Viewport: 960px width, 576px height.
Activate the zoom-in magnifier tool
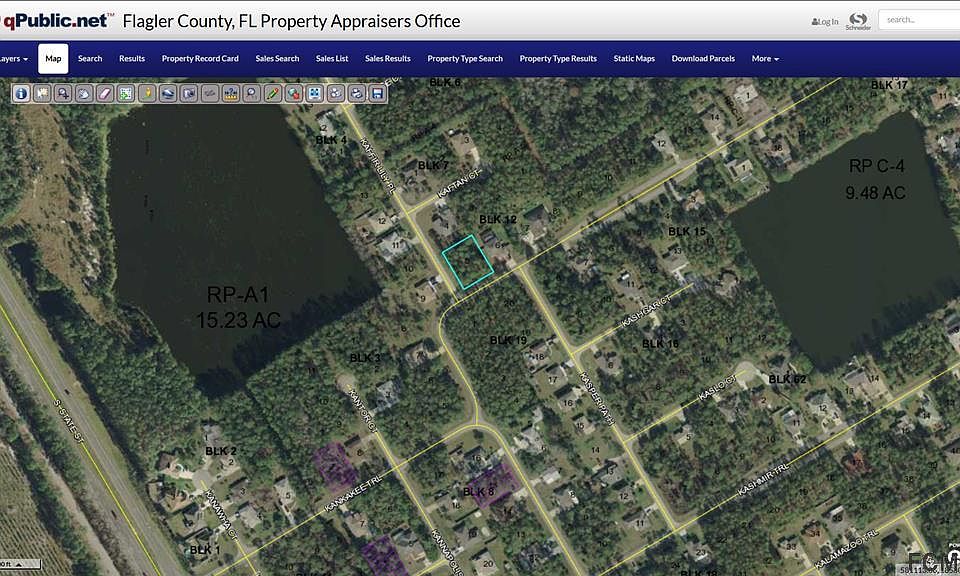63,93
